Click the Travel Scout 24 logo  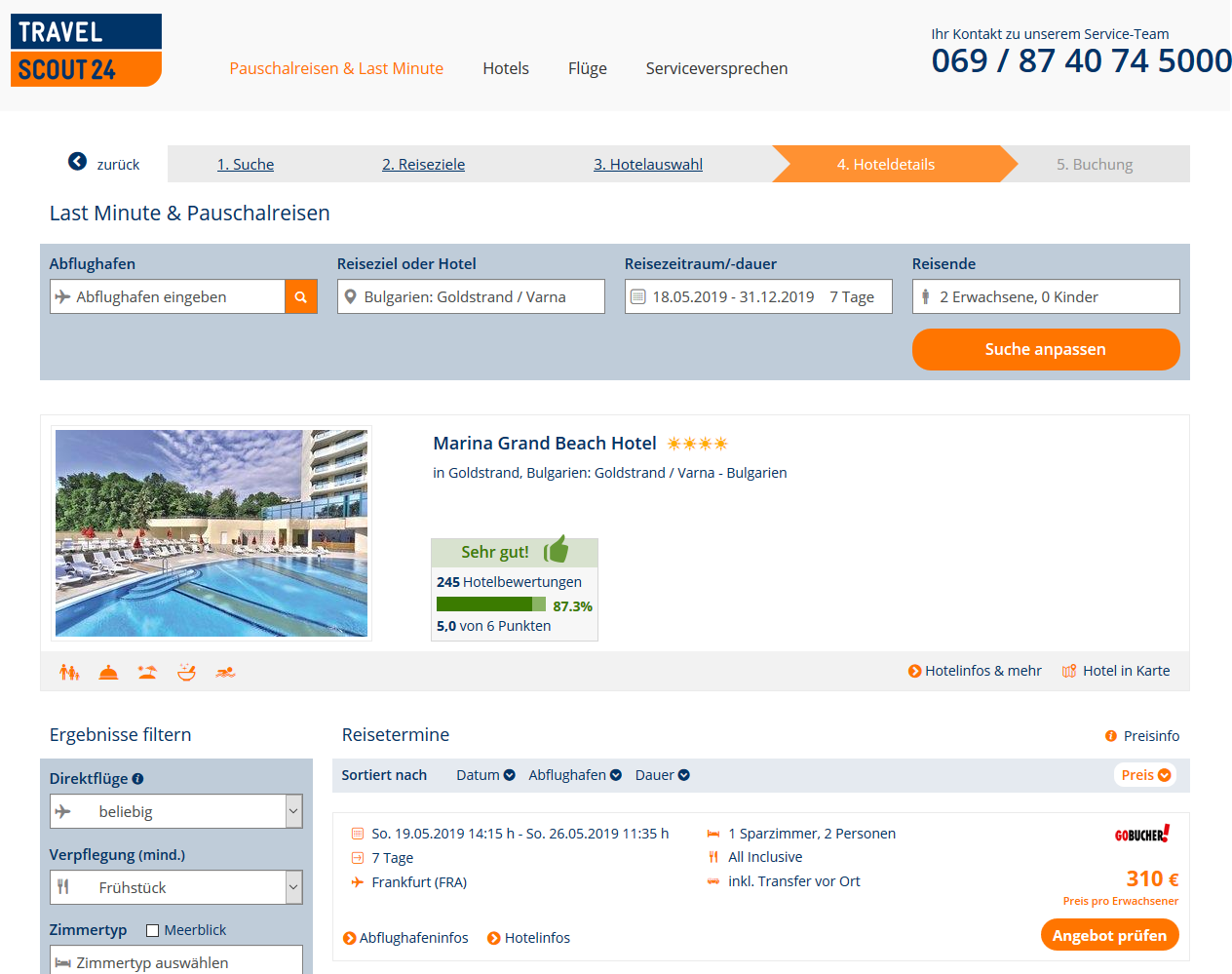coord(86,51)
